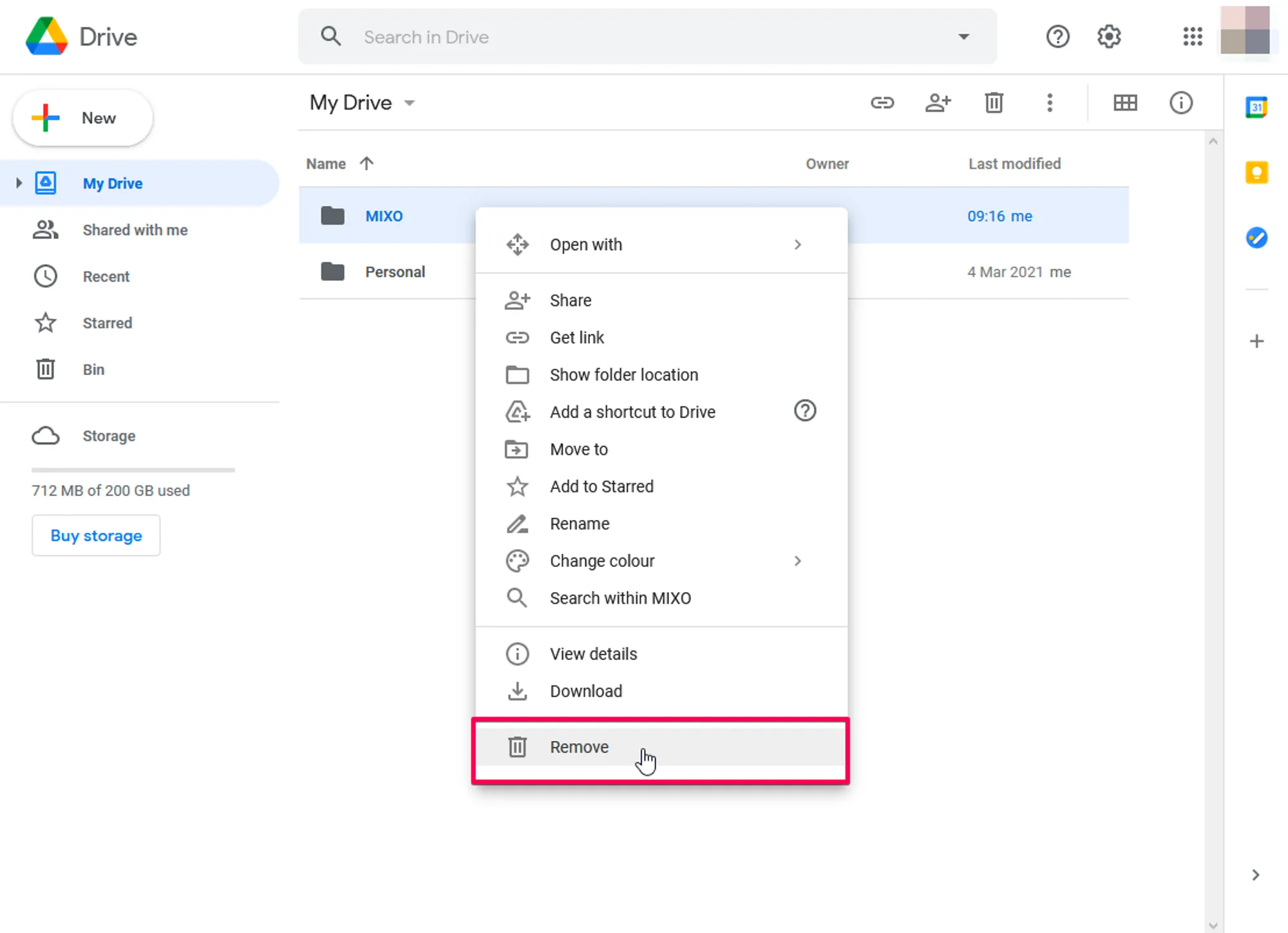Expand search options dropdown arrow

pyautogui.click(x=963, y=37)
